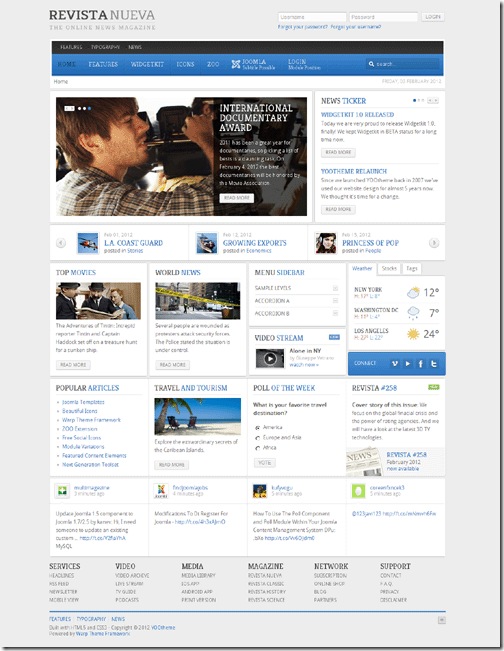This screenshot has width=504, height=651.
Task: Open the Joomla Templates popular article link
Action: tap(83, 402)
